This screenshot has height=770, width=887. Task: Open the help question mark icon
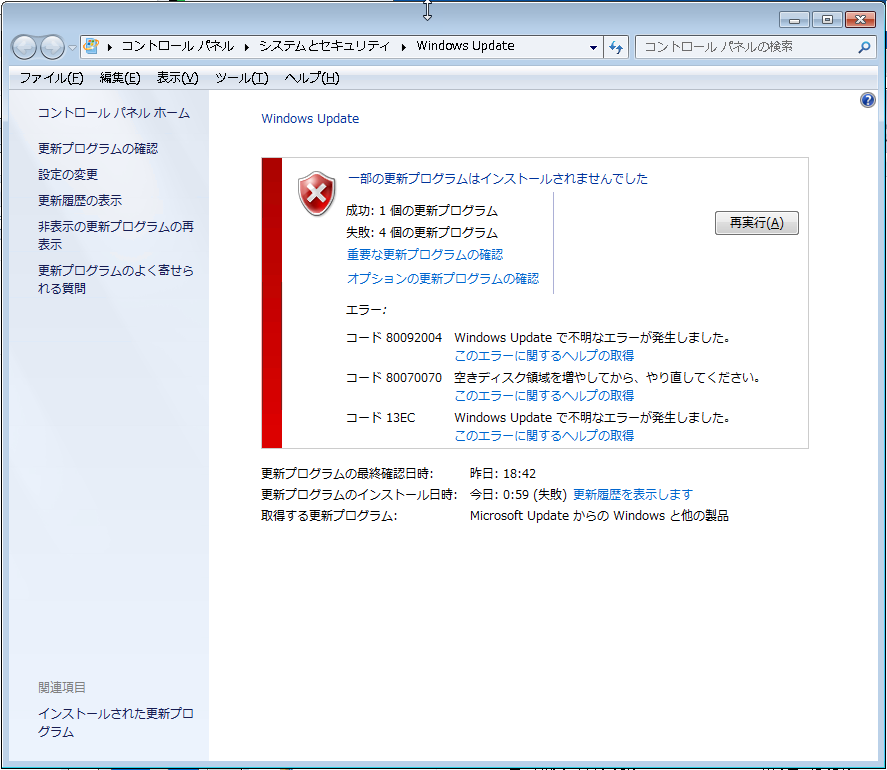(x=867, y=101)
